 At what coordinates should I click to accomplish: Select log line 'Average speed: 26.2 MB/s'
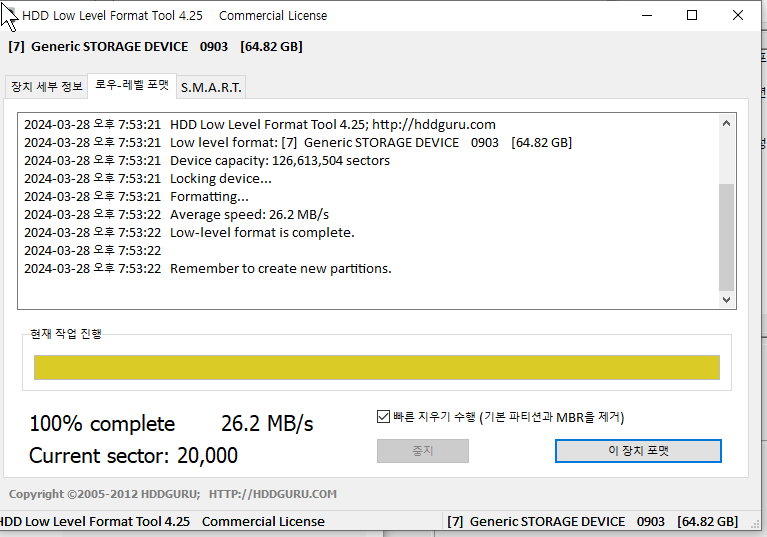pos(249,214)
